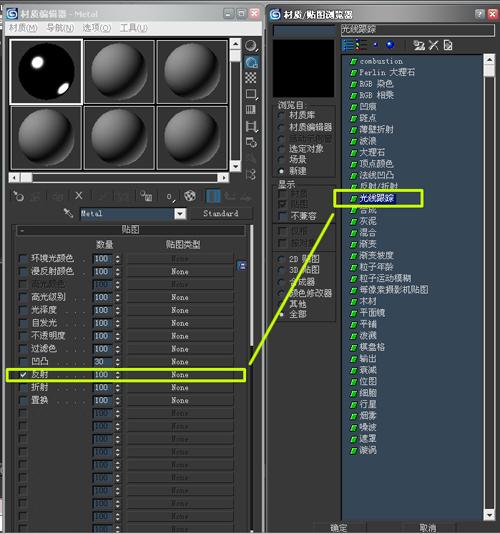Open the Material/Map Navigator icon

coord(251,175)
